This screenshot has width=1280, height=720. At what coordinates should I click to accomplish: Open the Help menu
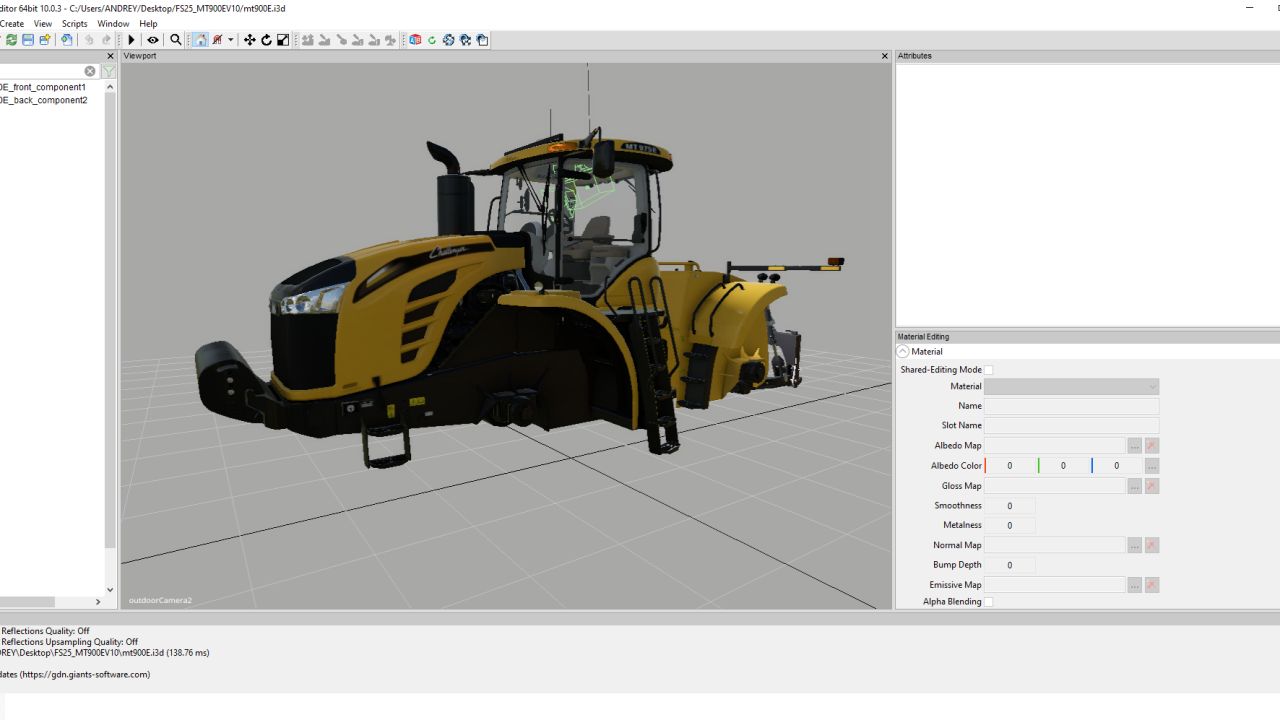[148, 23]
